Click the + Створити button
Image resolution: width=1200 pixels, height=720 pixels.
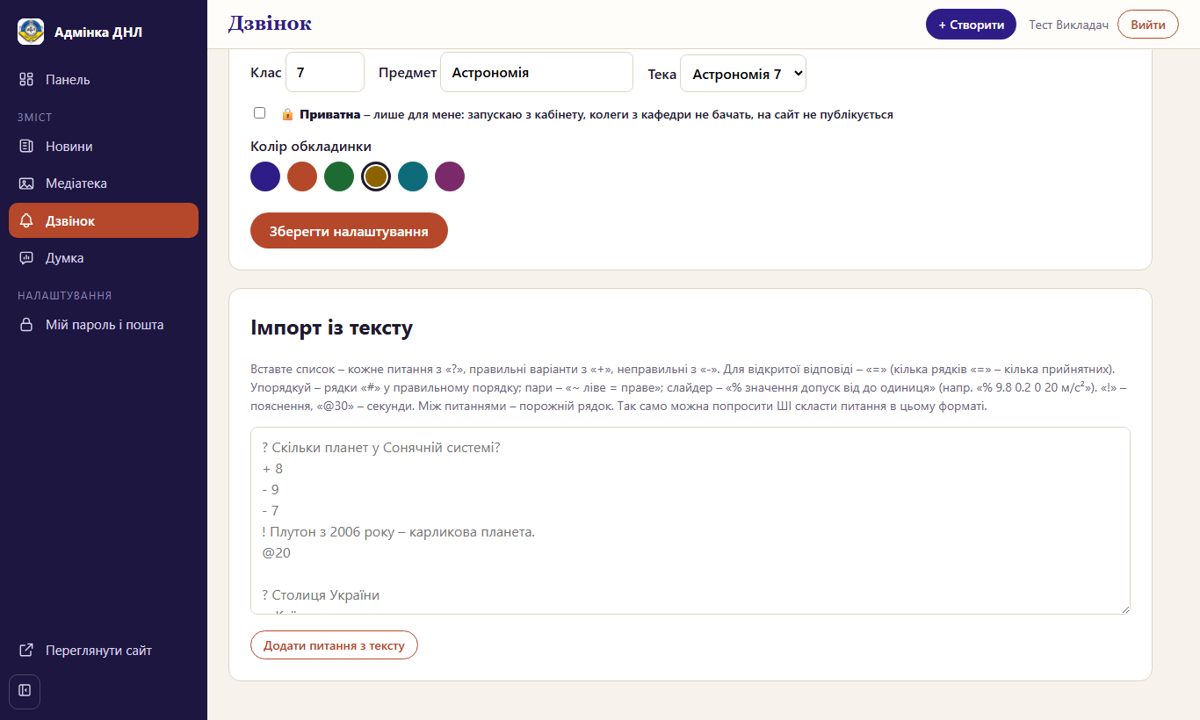[x=971, y=24]
